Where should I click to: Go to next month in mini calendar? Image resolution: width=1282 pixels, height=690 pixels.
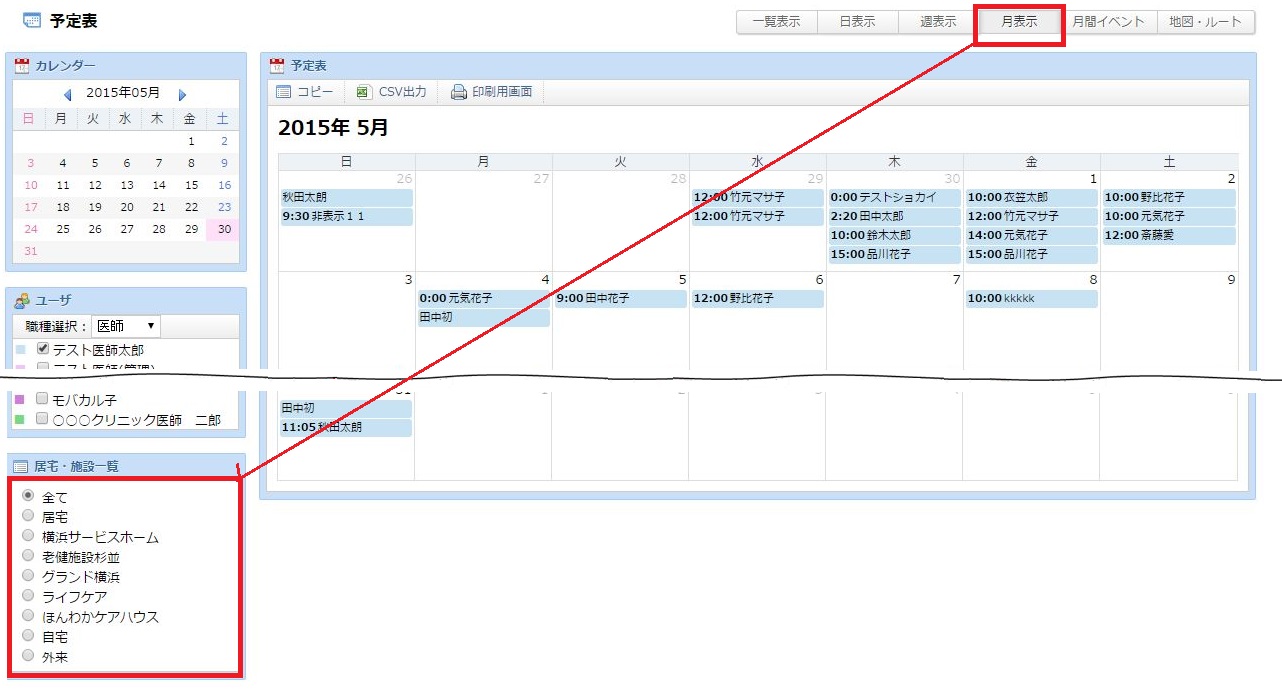[x=182, y=94]
